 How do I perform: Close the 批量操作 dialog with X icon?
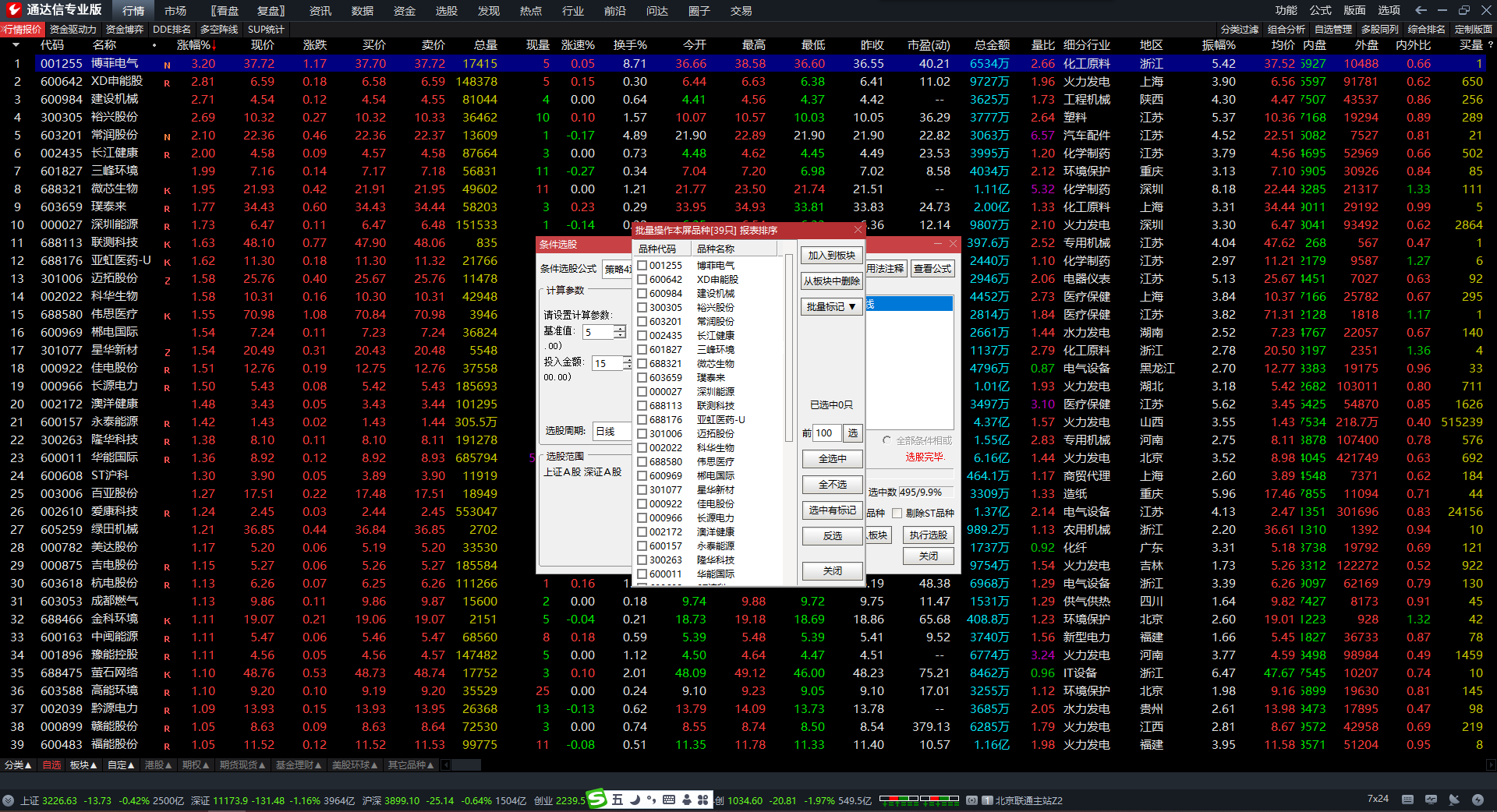tap(858, 230)
